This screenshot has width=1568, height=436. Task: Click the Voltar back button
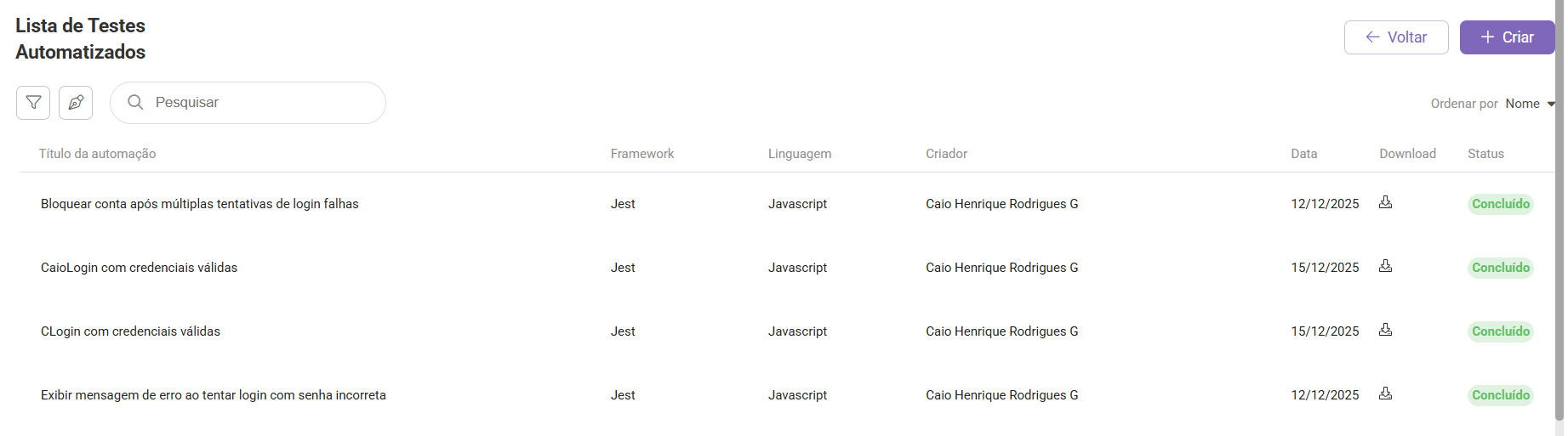1395,37
